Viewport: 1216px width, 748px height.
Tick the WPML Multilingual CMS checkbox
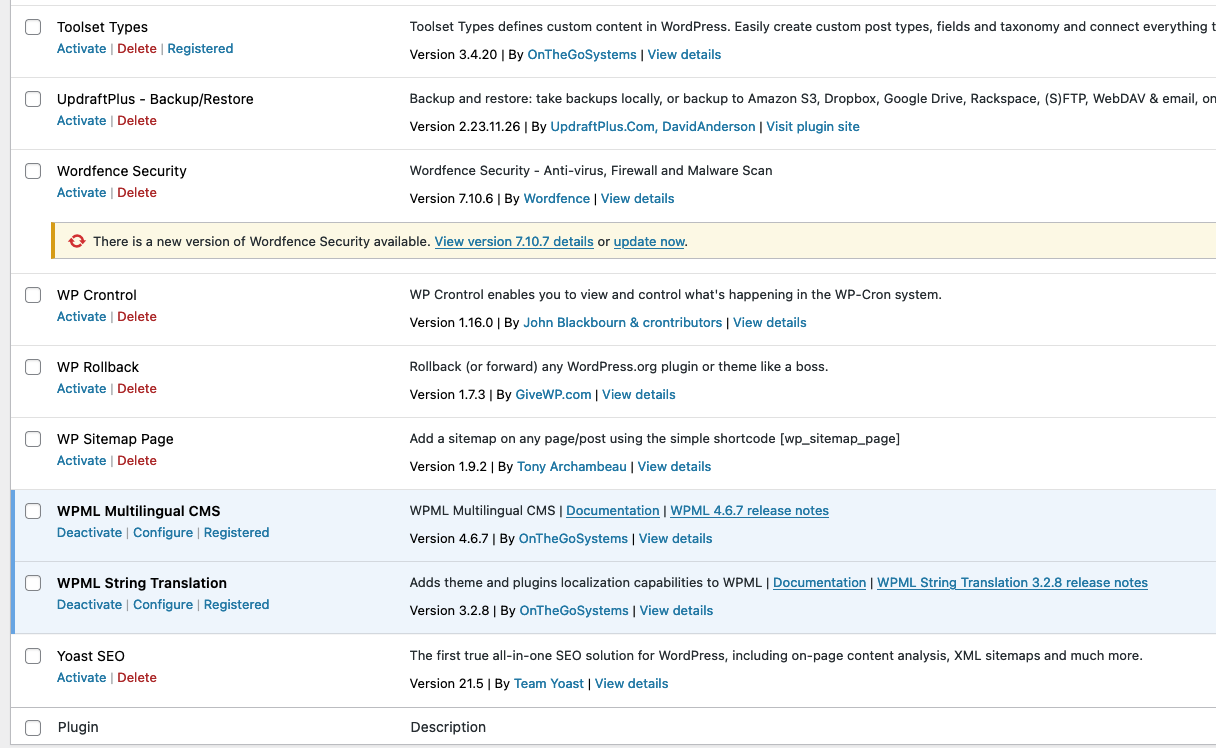pos(33,511)
